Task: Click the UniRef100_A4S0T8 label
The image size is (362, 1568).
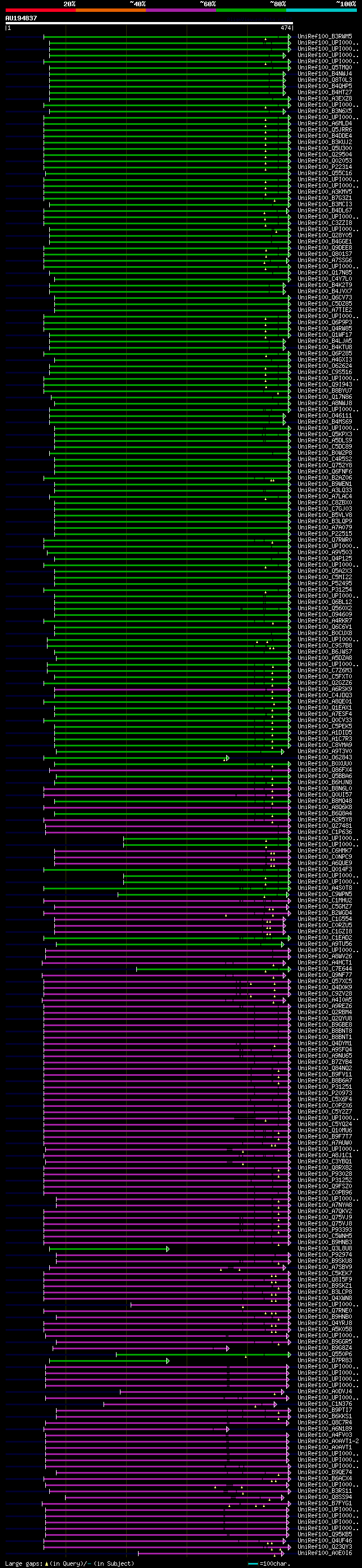Action: [x=325, y=888]
